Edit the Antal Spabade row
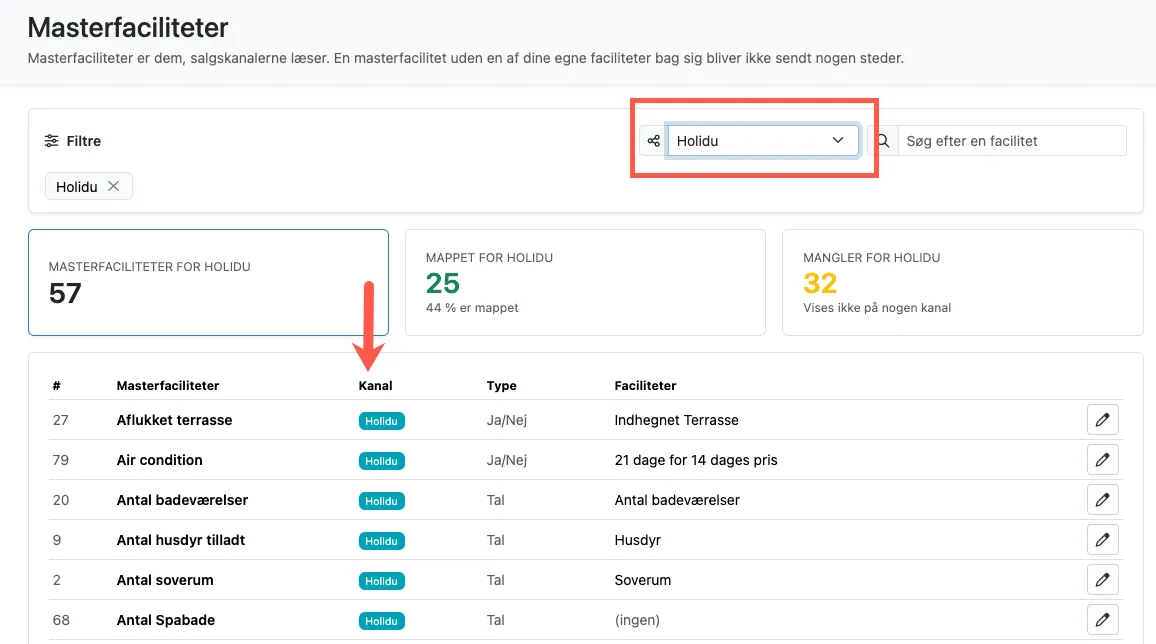1156x644 pixels. pos(1102,620)
